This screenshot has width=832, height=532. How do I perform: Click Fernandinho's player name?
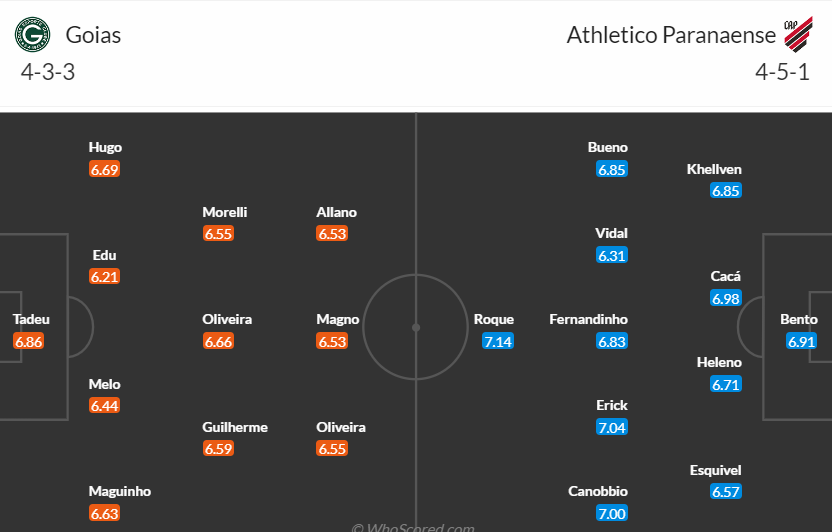(x=589, y=320)
